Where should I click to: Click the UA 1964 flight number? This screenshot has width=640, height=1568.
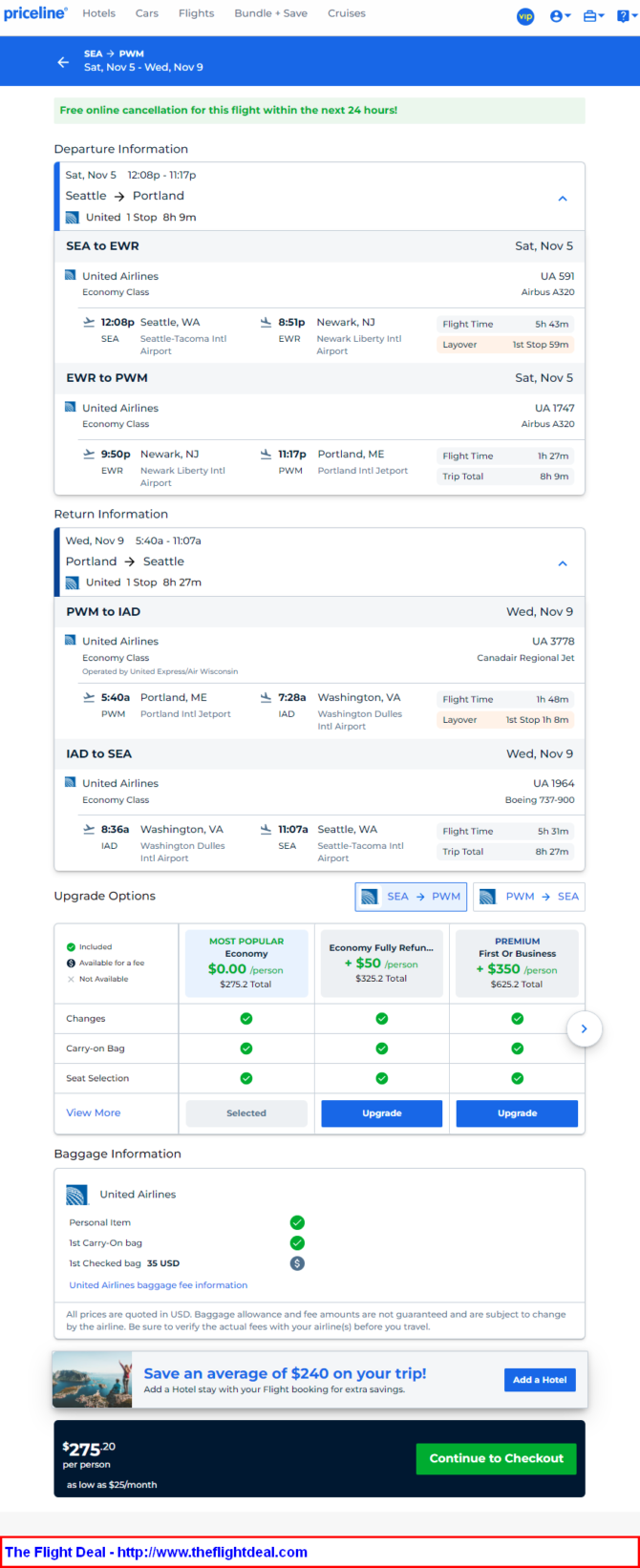tap(554, 783)
